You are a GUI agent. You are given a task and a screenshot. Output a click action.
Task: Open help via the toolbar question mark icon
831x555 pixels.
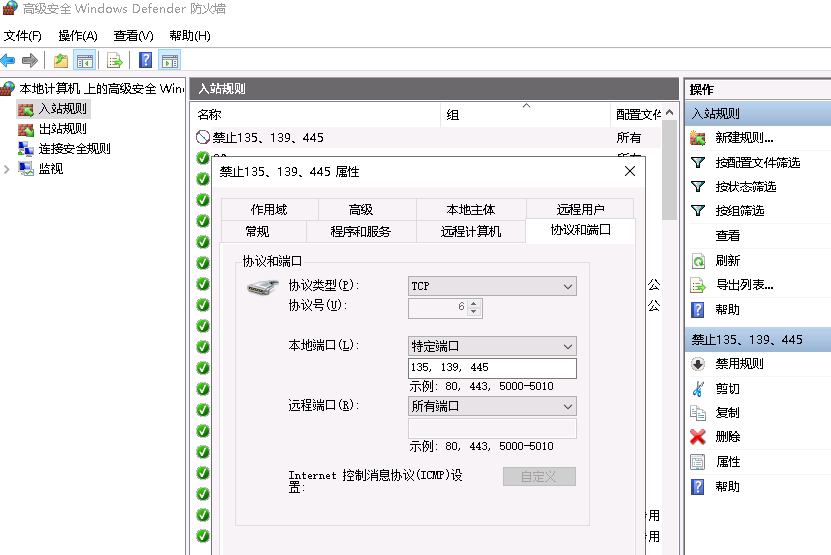click(x=145, y=60)
